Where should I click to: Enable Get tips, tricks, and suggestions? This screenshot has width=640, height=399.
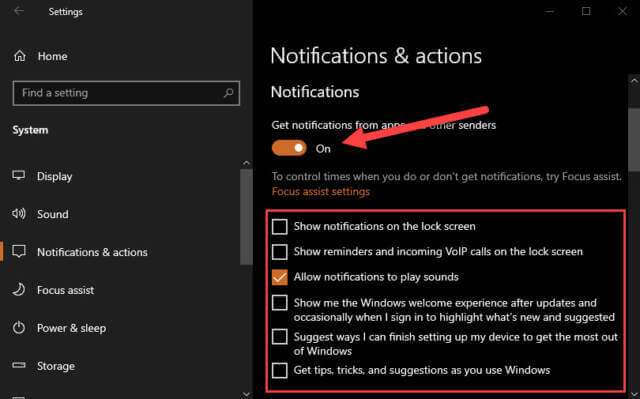pos(280,370)
